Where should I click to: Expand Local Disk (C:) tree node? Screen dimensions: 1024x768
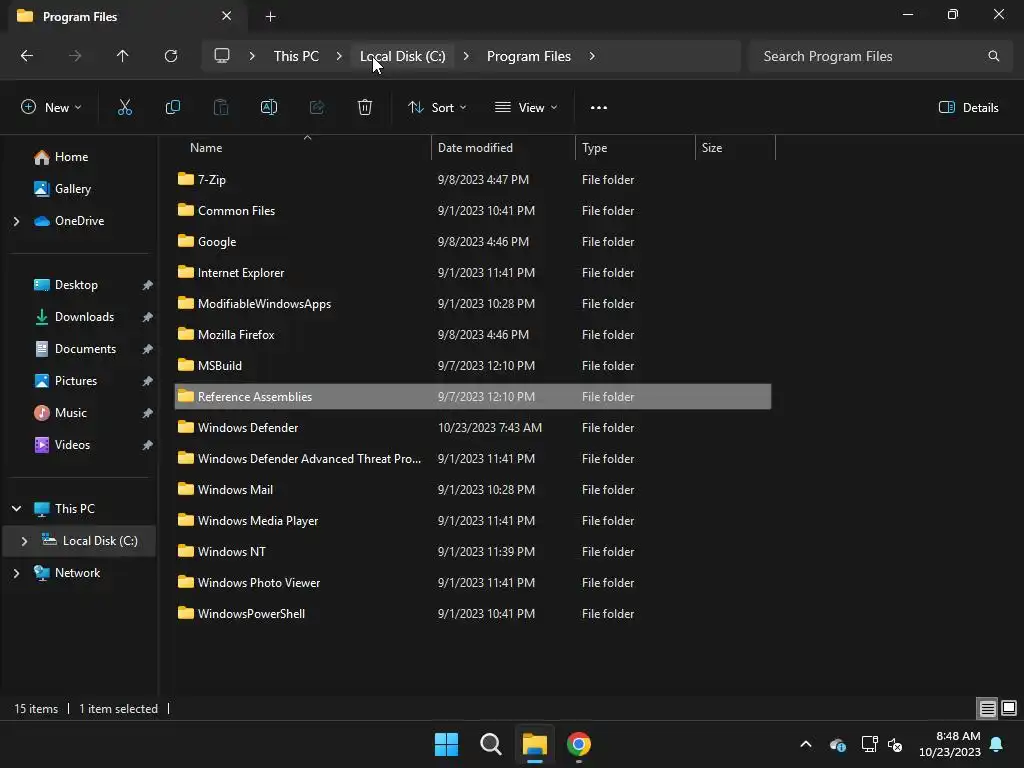[x=24, y=541]
